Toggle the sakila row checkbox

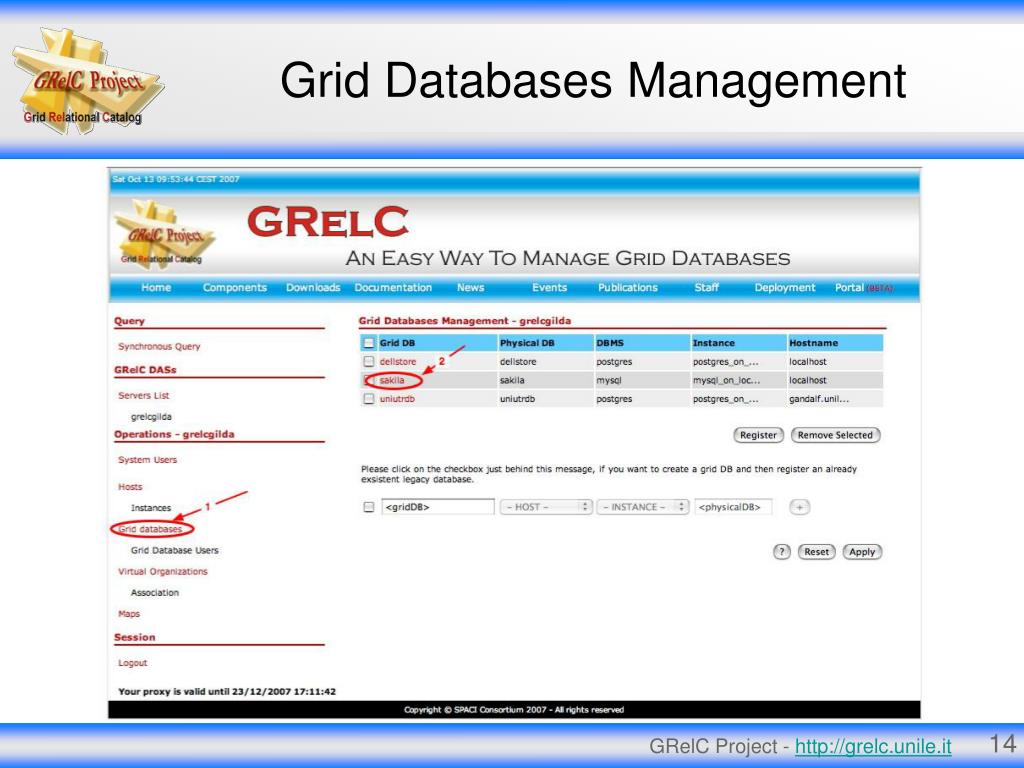pyautogui.click(x=369, y=380)
